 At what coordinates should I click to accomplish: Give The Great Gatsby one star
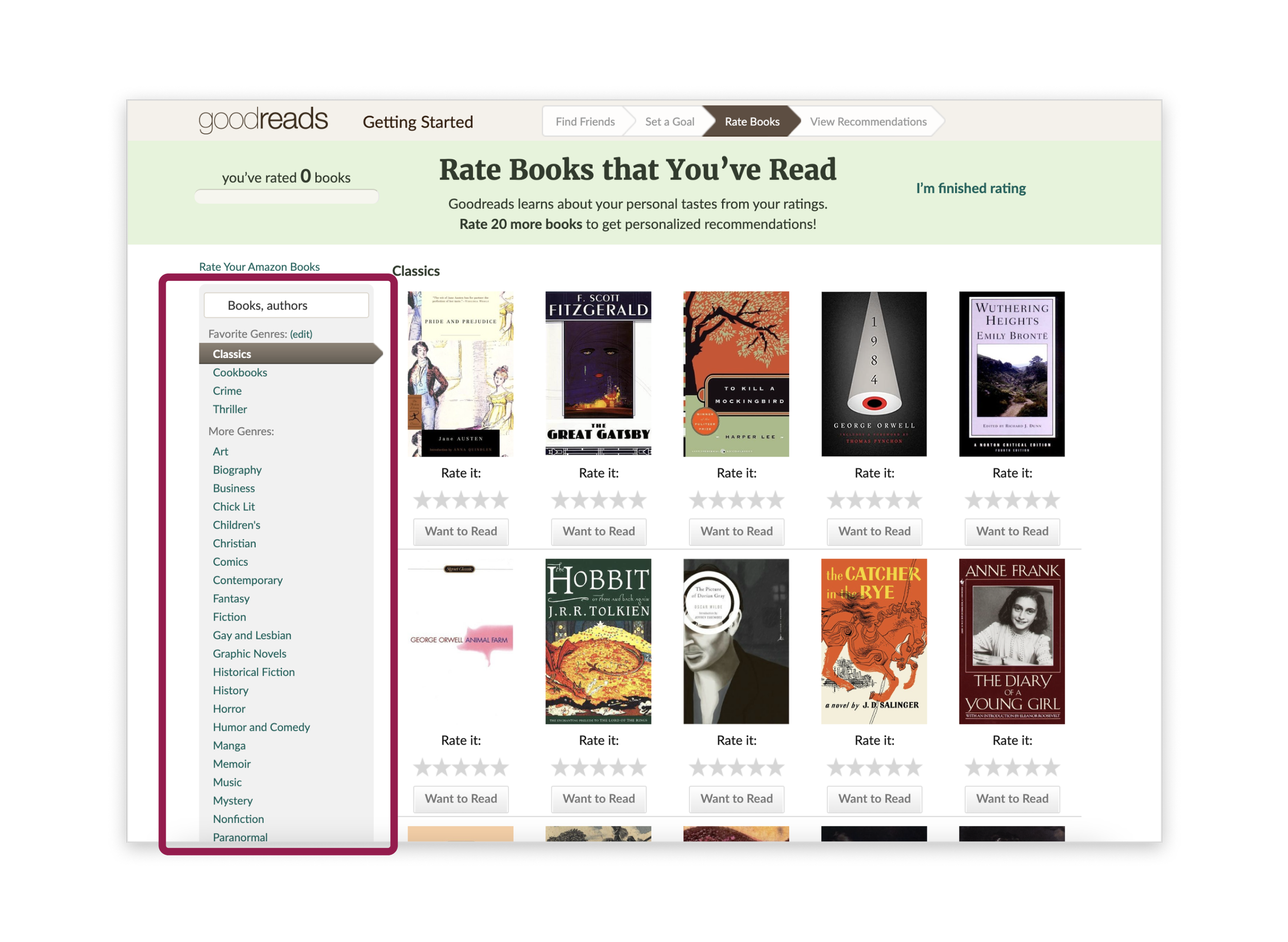click(x=560, y=501)
